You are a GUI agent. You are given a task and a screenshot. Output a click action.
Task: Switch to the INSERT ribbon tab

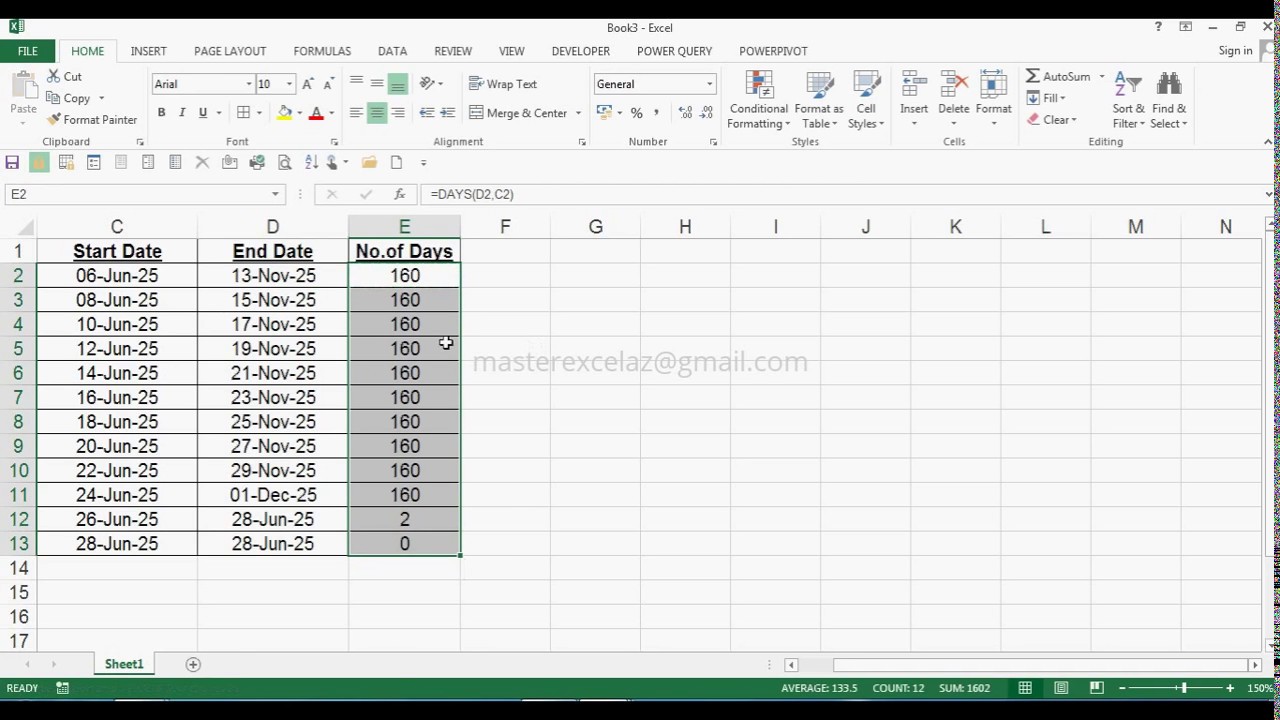[x=149, y=51]
